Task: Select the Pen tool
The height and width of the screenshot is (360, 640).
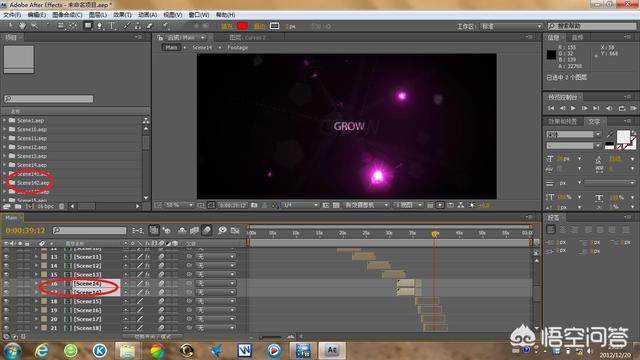Action: [100, 26]
